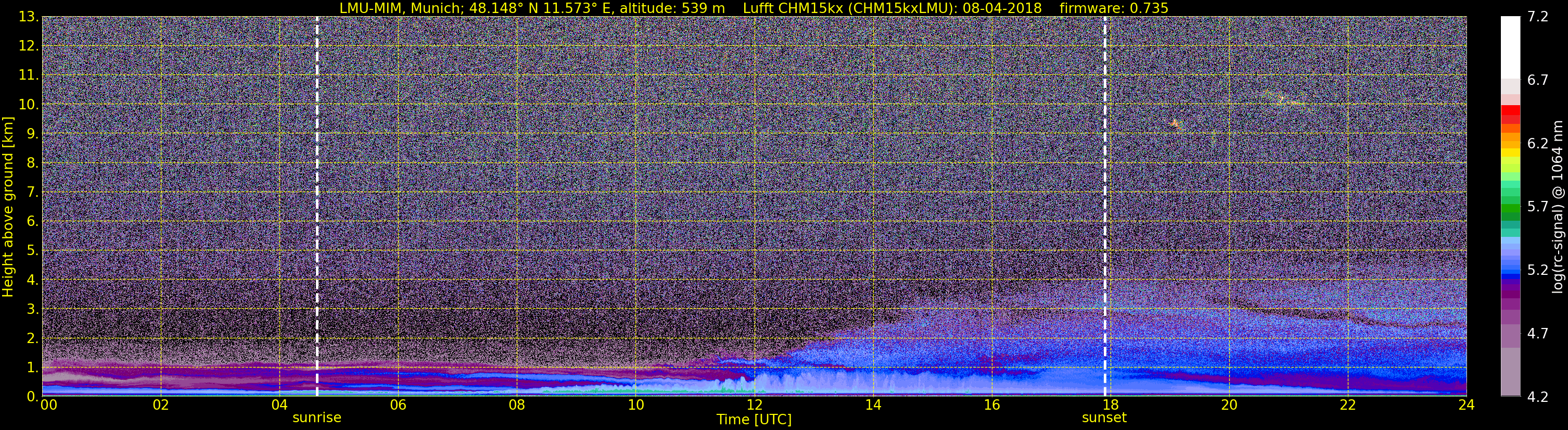Click the 12 tick label on the time axis
The height and width of the screenshot is (430, 1568).
click(754, 405)
